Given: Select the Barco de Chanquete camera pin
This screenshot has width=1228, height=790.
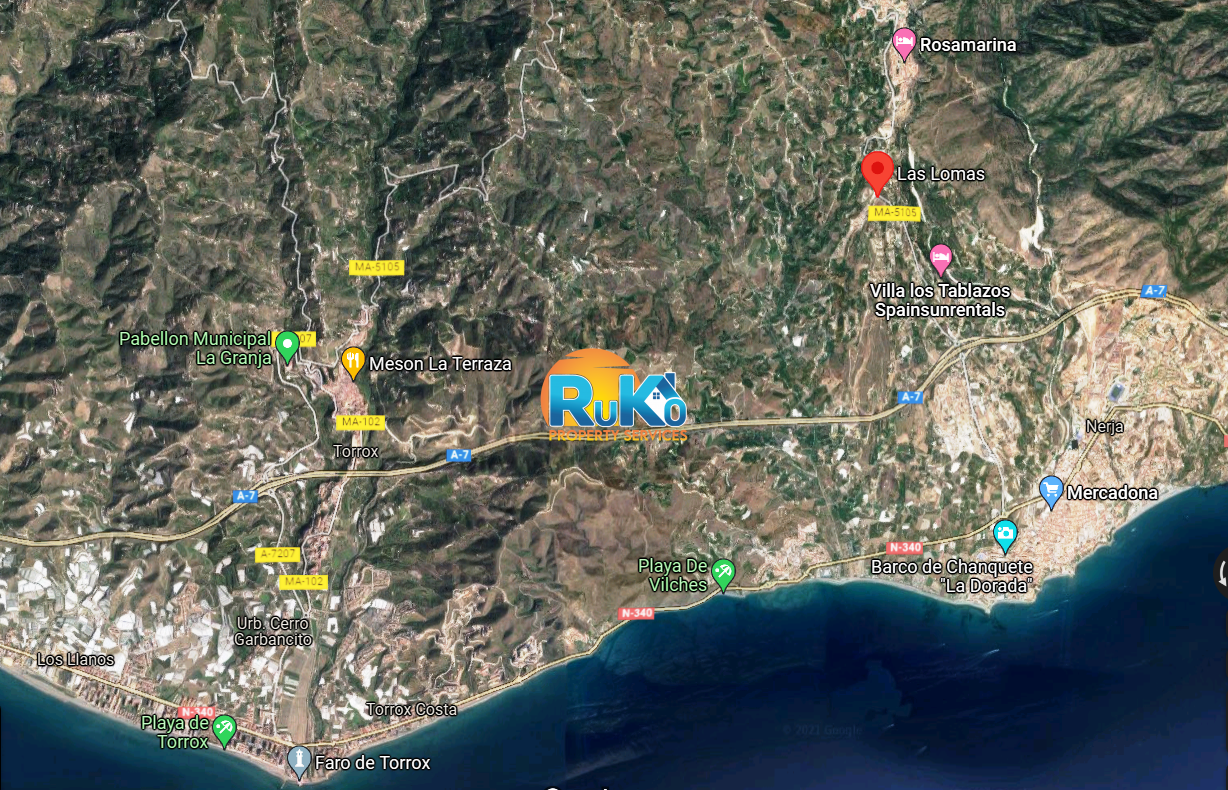Looking at the screenshot, I should (1005, 537).
